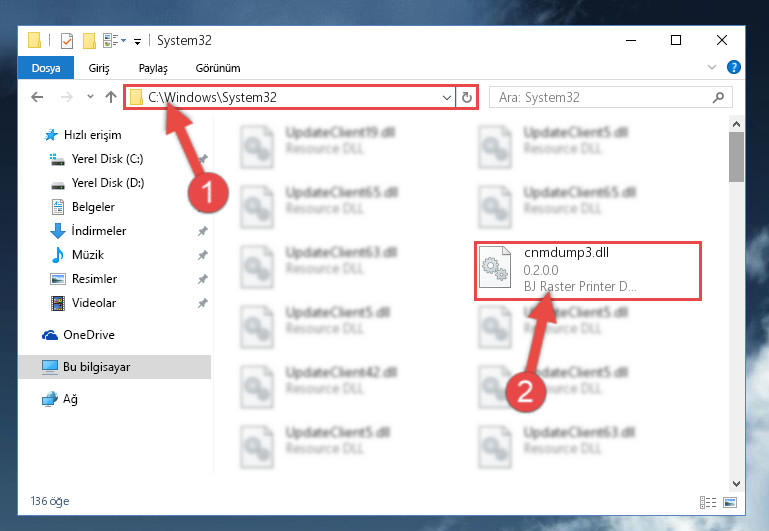Expand the address bar history dropdown
Screen dimensions: 769x531
[446, 98]
